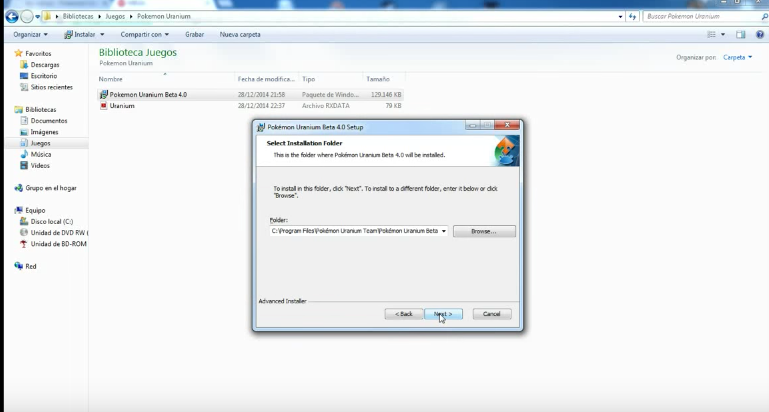This screenshot has height=412, width=769.
Task: Click Grabar in the toolbar
Action: coord(194,34)
